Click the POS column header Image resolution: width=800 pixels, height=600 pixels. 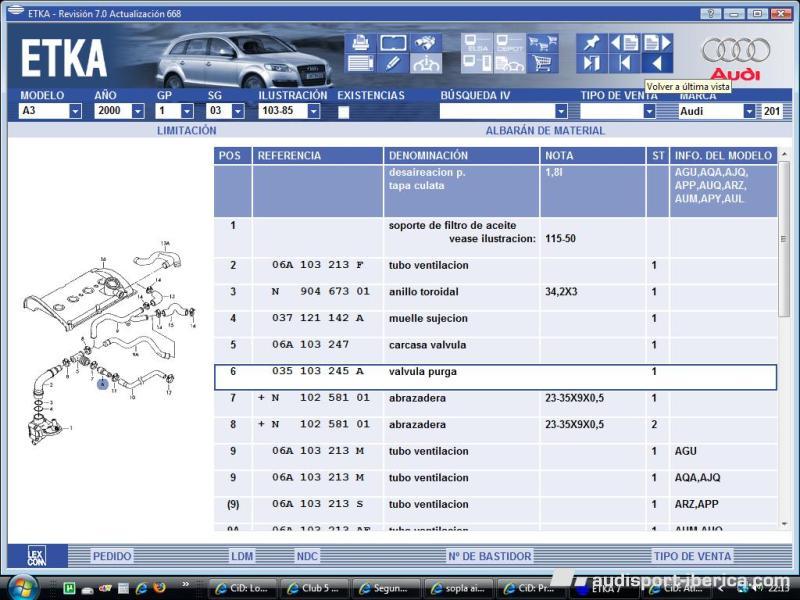(233, 156)
